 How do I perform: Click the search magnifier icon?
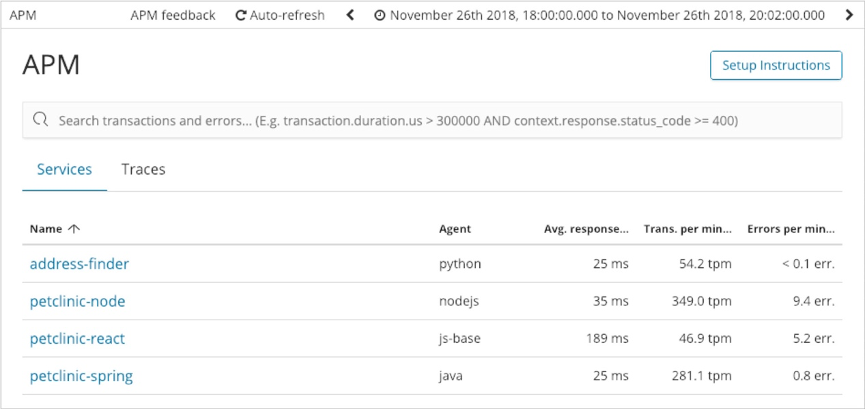coord(41,120)
